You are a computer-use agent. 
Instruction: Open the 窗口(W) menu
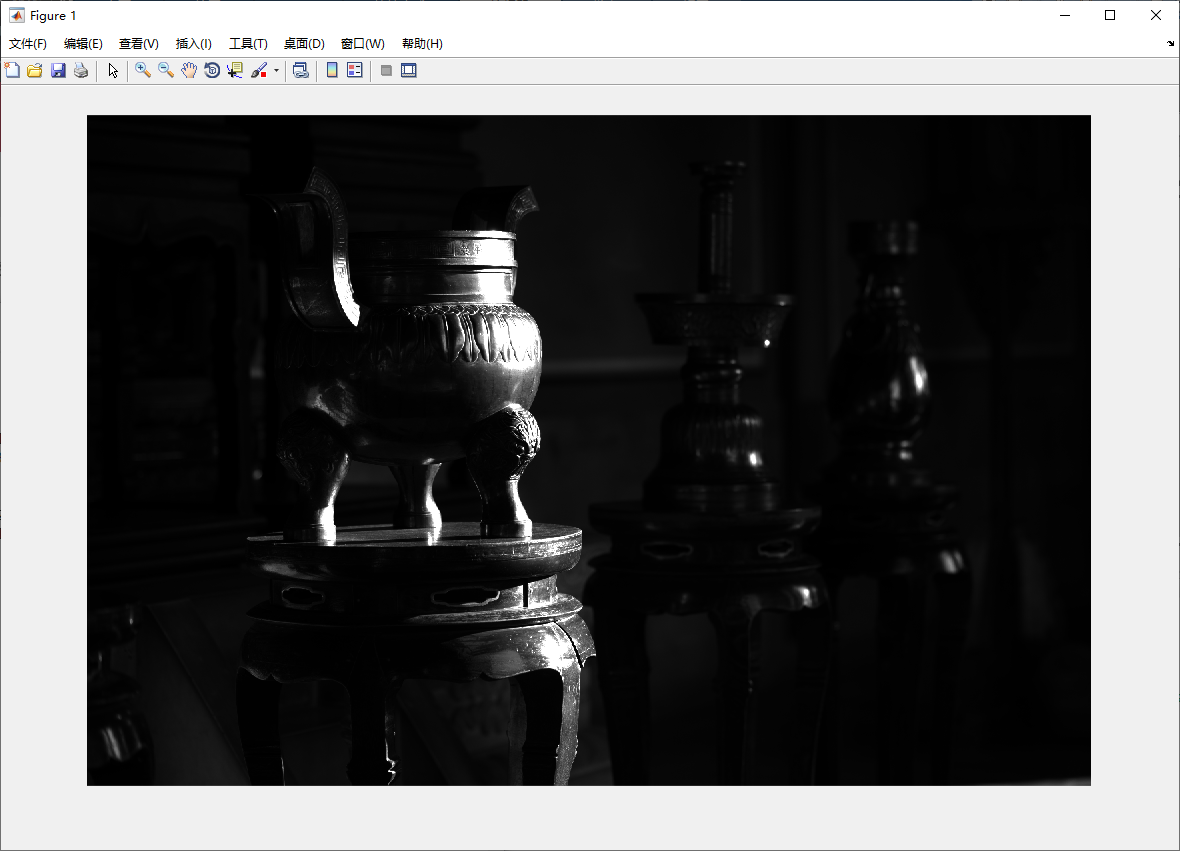[x=362, y=44]
